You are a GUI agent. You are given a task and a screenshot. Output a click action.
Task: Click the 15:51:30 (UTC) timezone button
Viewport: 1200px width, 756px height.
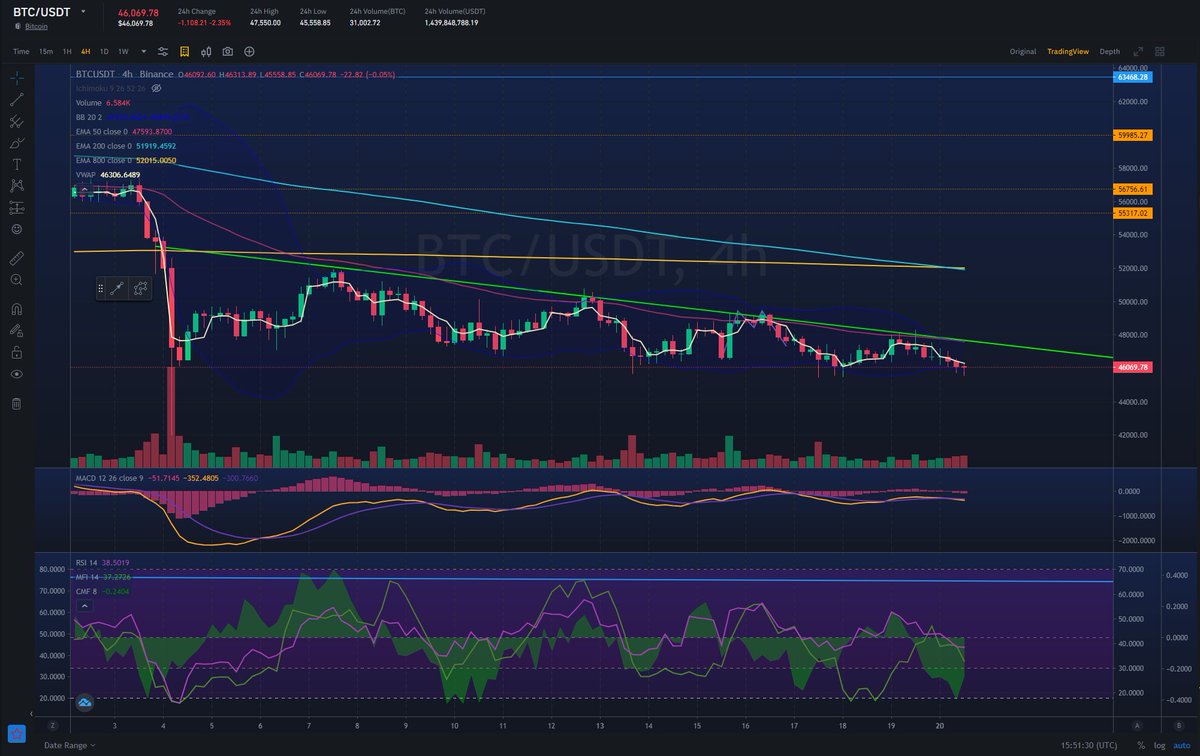pos(1090,746)
